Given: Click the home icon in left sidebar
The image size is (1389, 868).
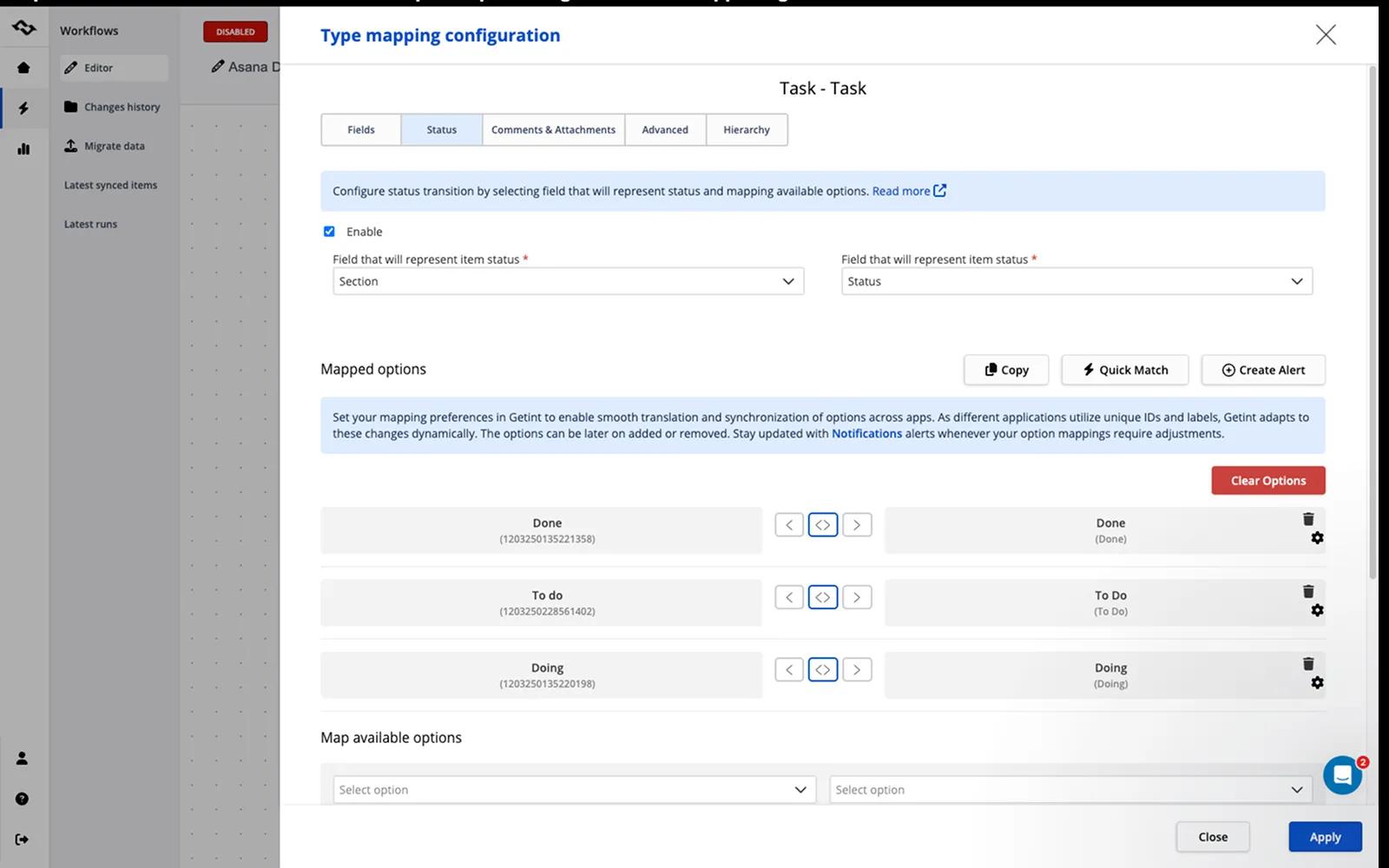Looking at the screenshot, I should [x=23, y=68].
